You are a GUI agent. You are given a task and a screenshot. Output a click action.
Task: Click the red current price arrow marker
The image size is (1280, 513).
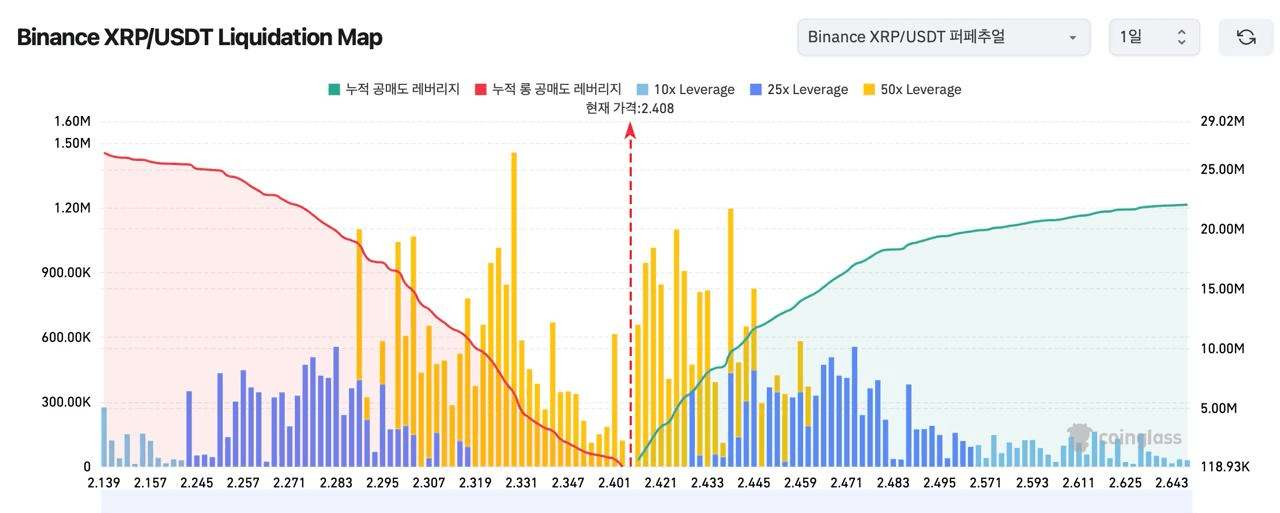coord(631,130)
